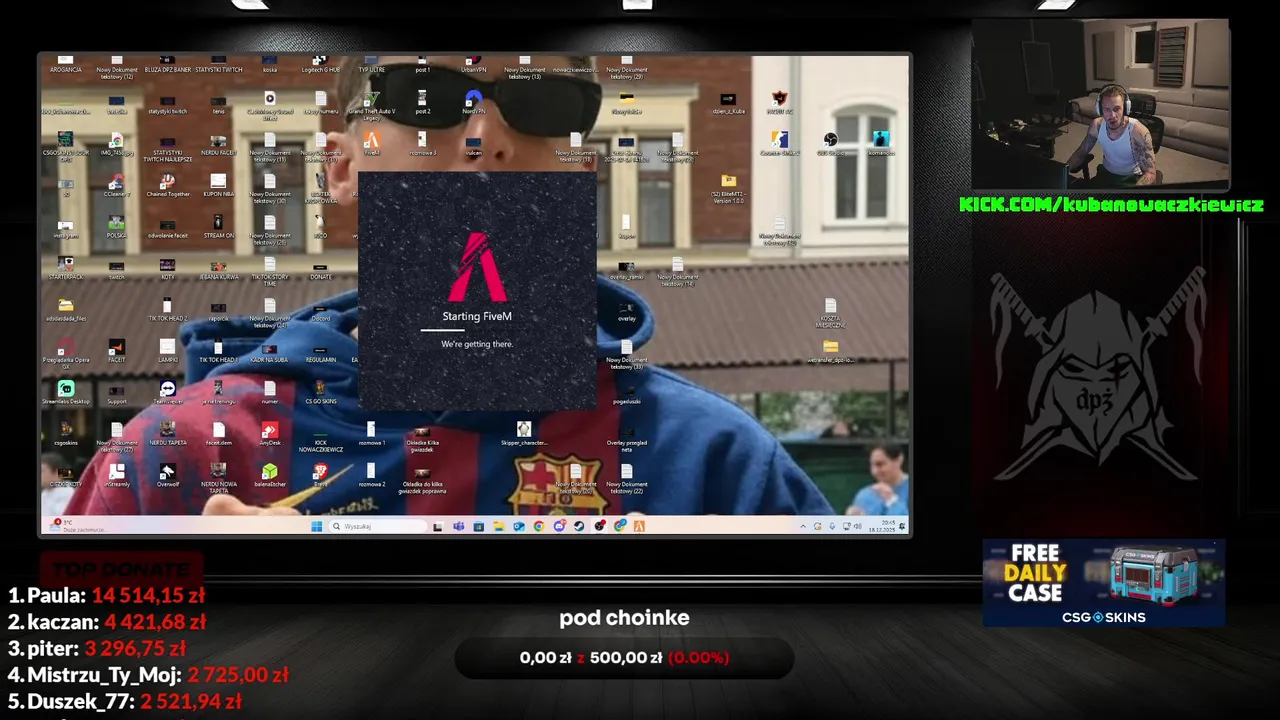Open NERDU FACEIT desktop file
Image resolution: width=1280 pixels, height=720 pixels.
218,144
